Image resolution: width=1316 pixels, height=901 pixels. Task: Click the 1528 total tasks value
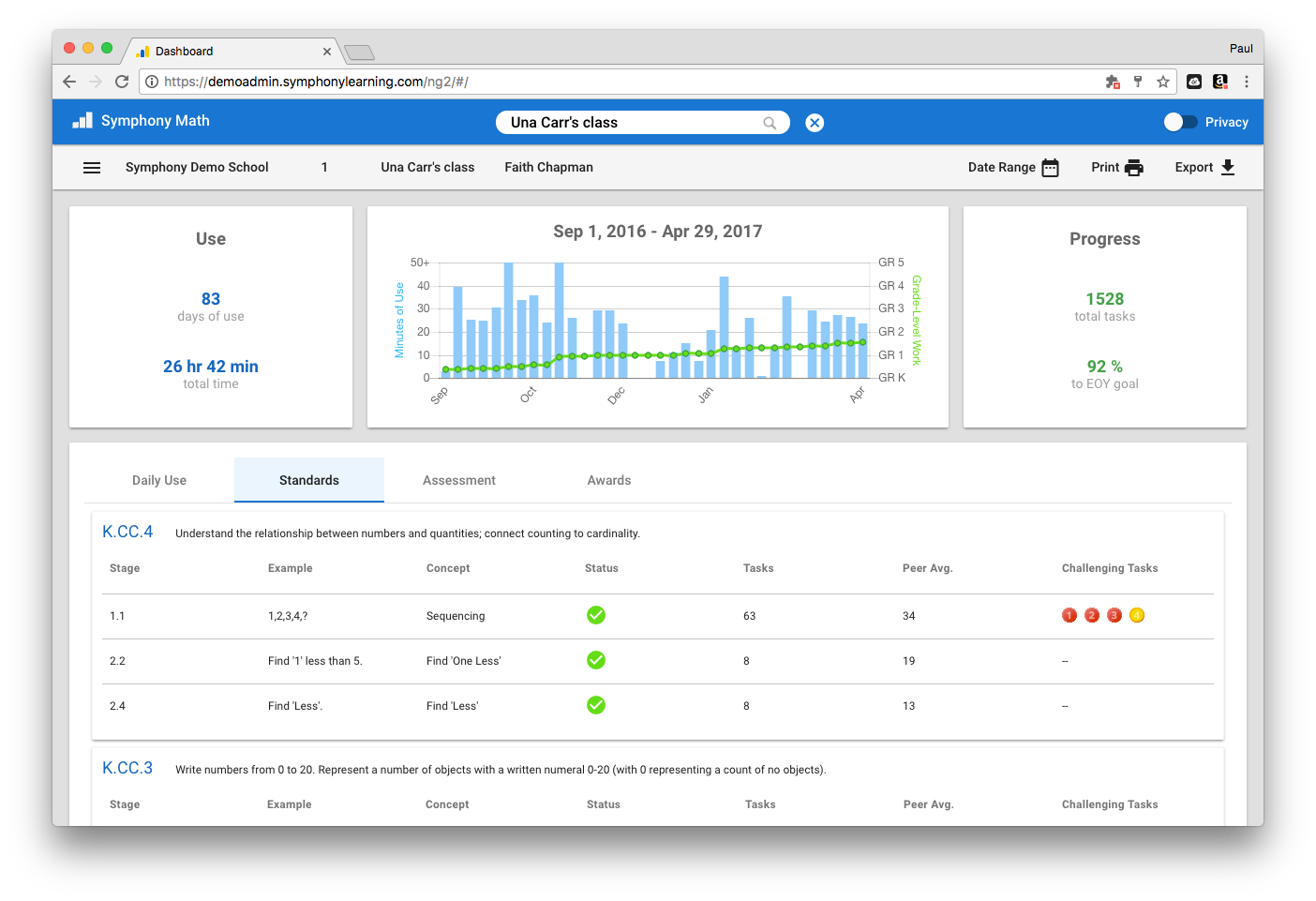tap(1104, 299)
